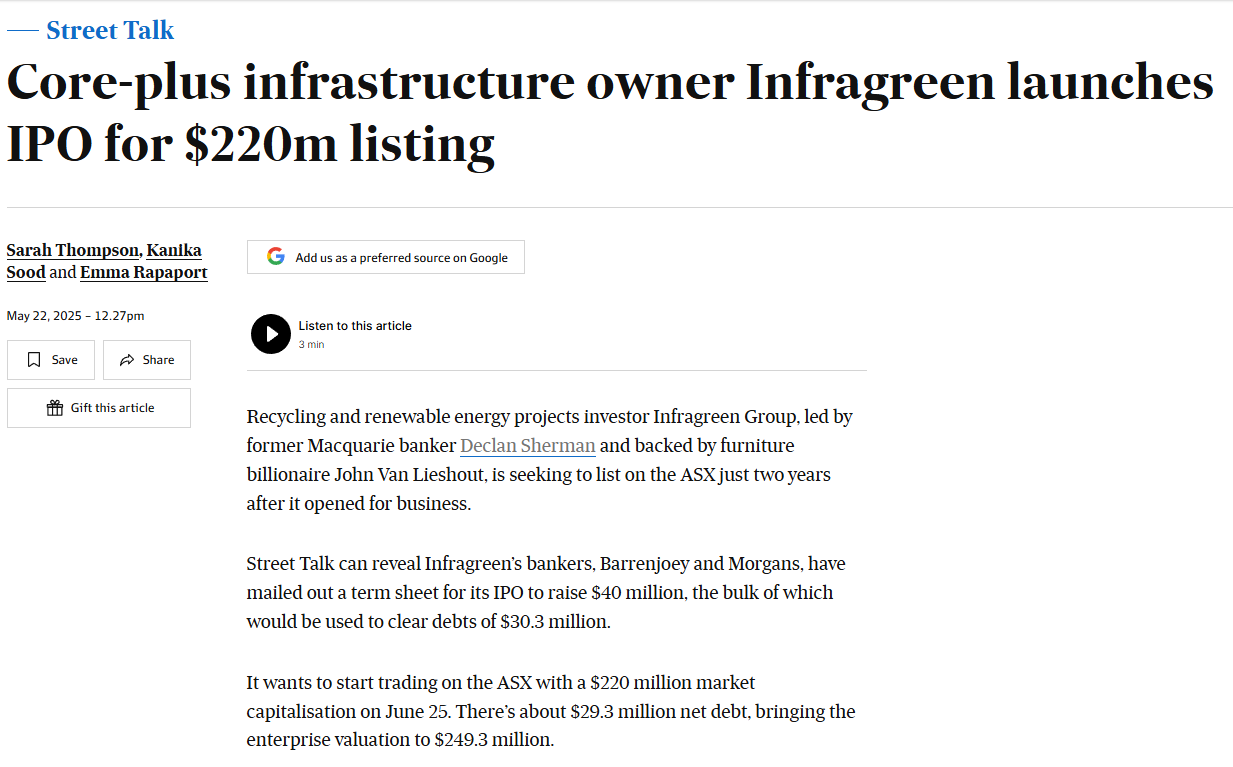This screenshot has height=767, width=1233.
Task: Click the '3 min' audio duration
Action: coord(311,344)
